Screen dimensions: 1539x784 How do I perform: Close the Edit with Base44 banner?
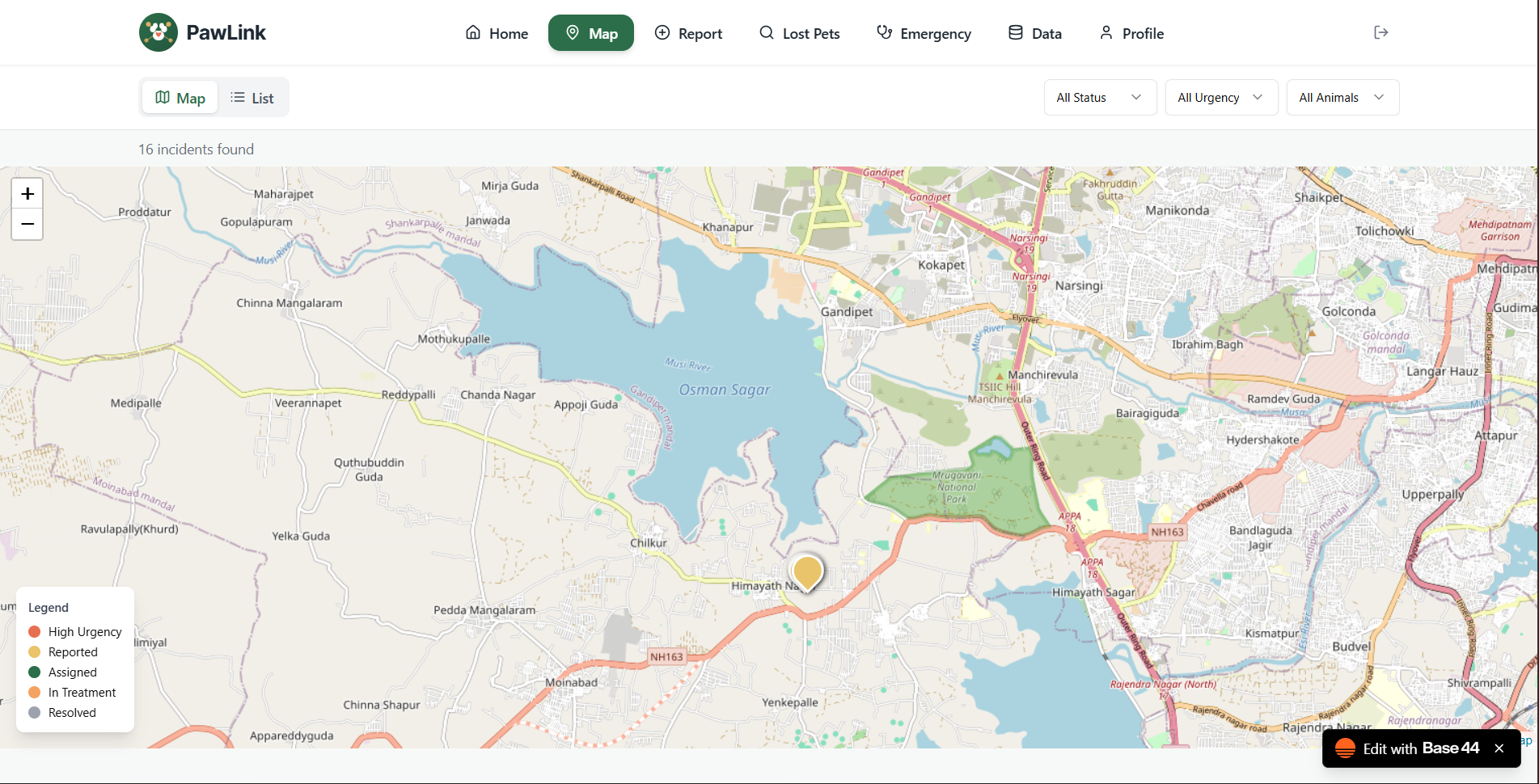point(1499,748)
